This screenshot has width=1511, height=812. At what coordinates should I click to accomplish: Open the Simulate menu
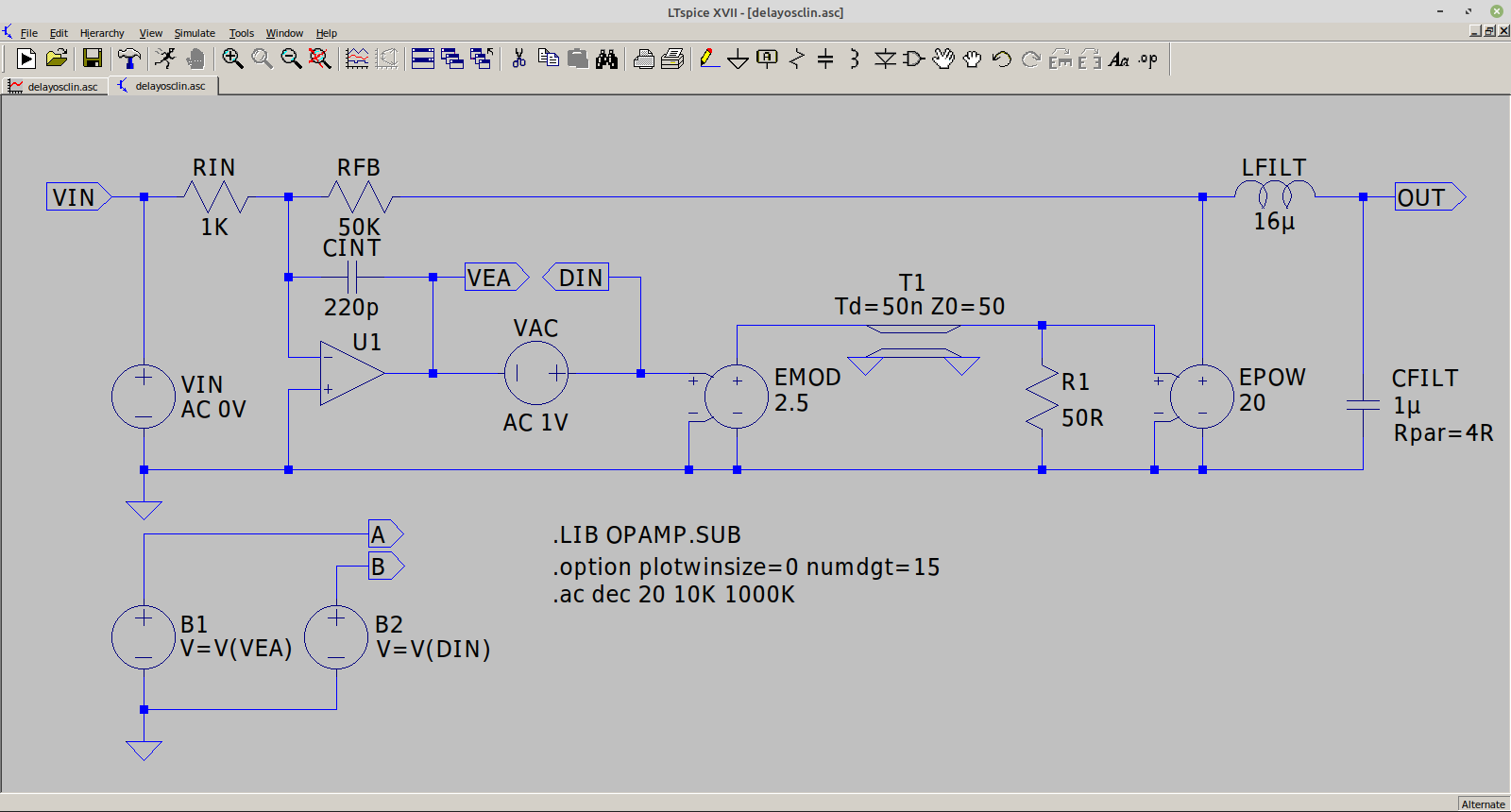tap(195, 33)
